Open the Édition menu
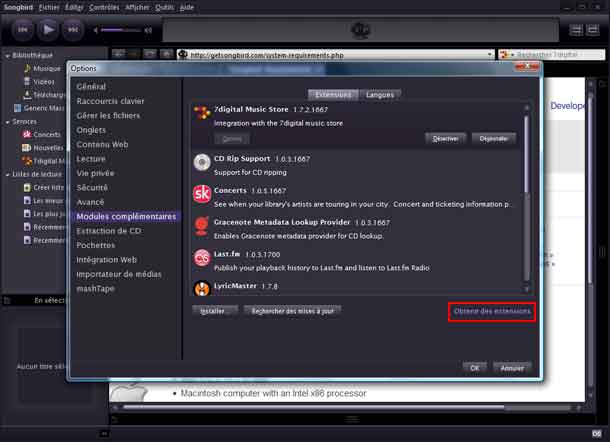 tap(74, 7)
